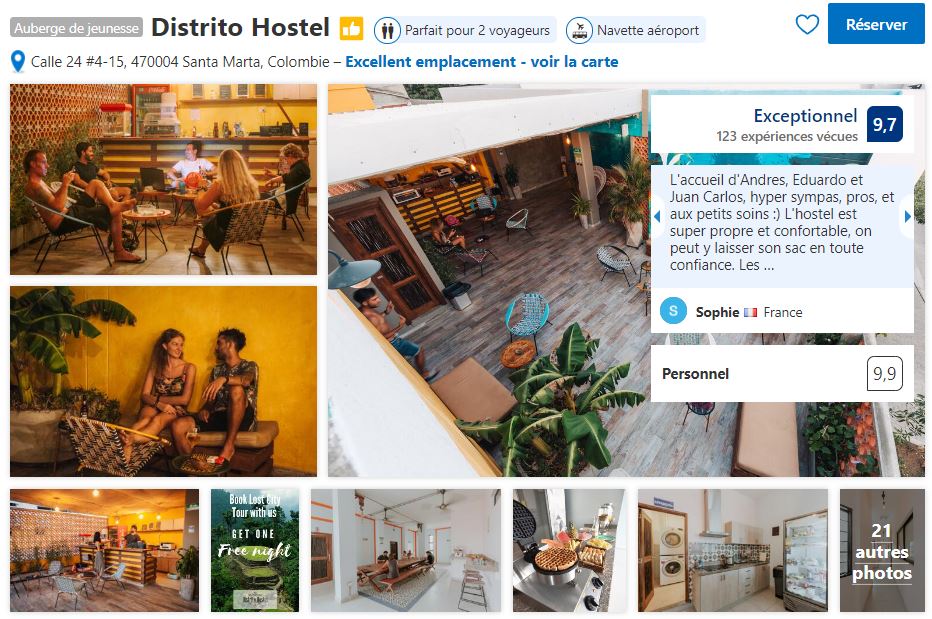Click the Réserver button
The height and width of the screenshot is (619, 932).
point(876,24)
